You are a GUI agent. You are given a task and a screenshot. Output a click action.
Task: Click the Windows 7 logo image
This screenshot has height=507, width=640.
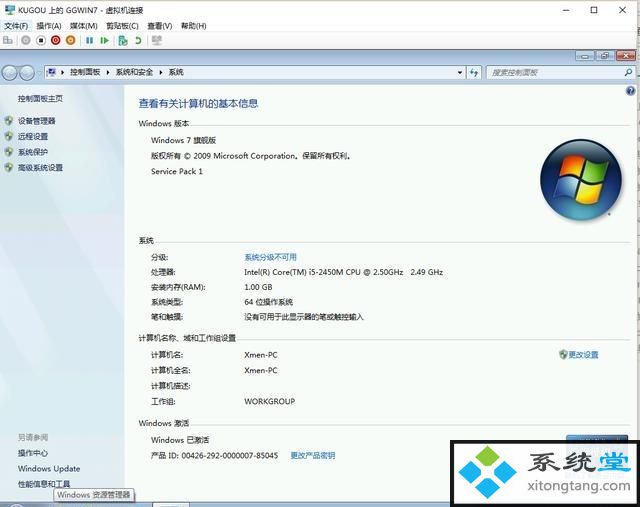click(580, 180)
